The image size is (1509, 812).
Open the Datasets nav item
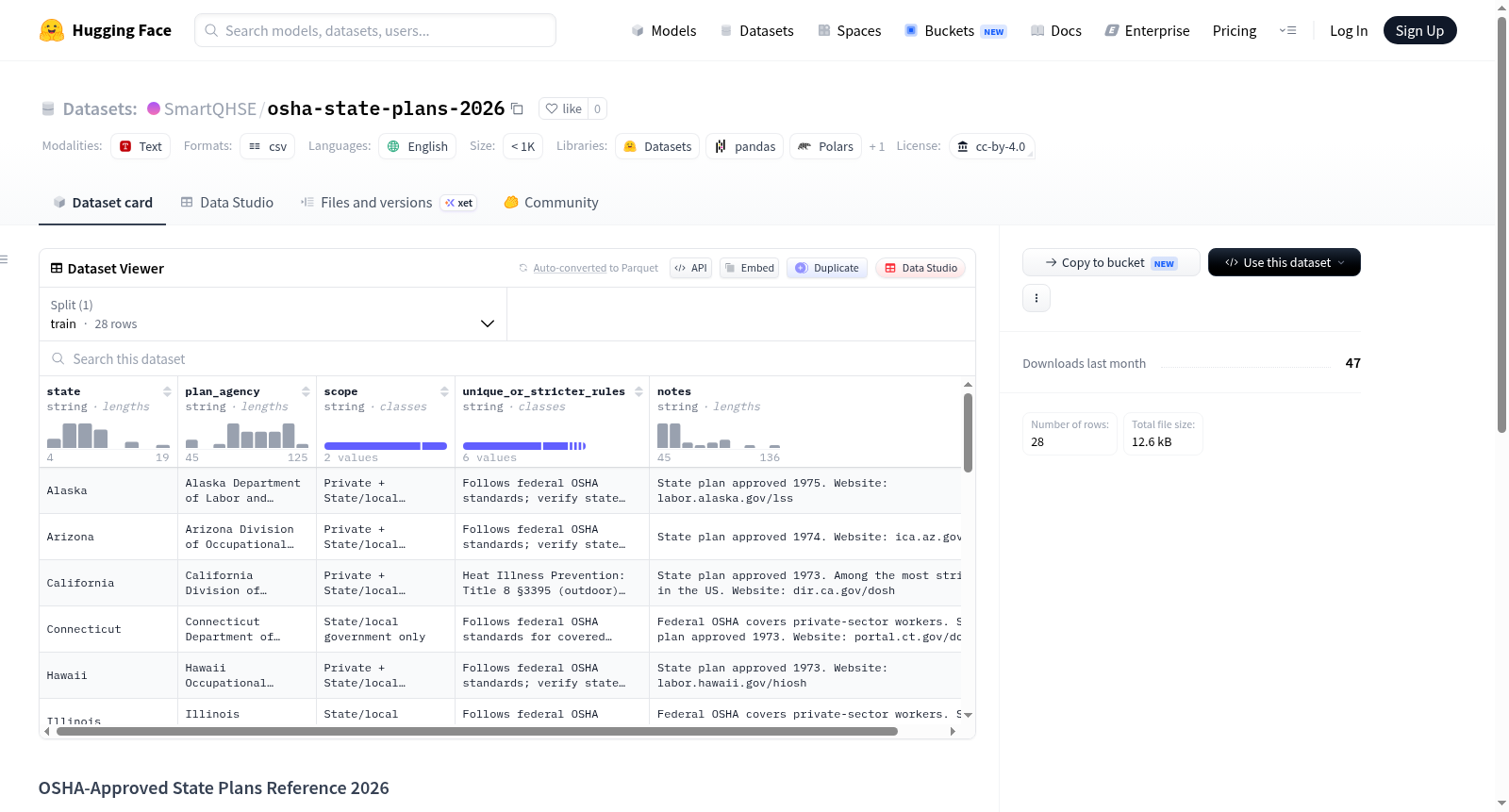click(x=756, y=30)
